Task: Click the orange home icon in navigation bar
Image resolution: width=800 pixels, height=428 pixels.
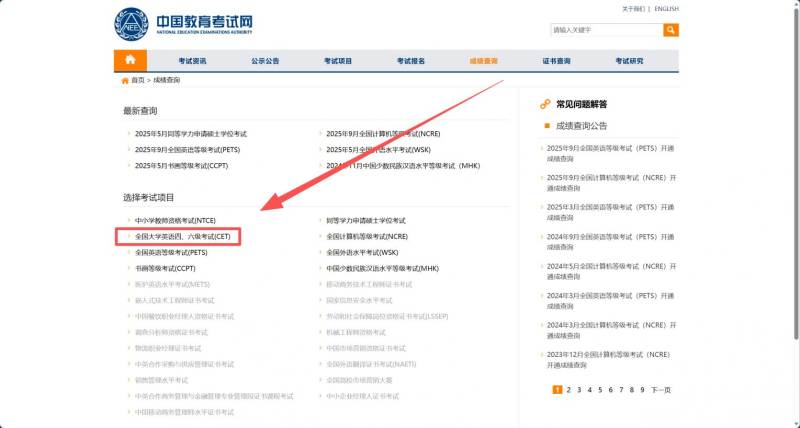Action: pyautogui.click(x=130, y=61)
